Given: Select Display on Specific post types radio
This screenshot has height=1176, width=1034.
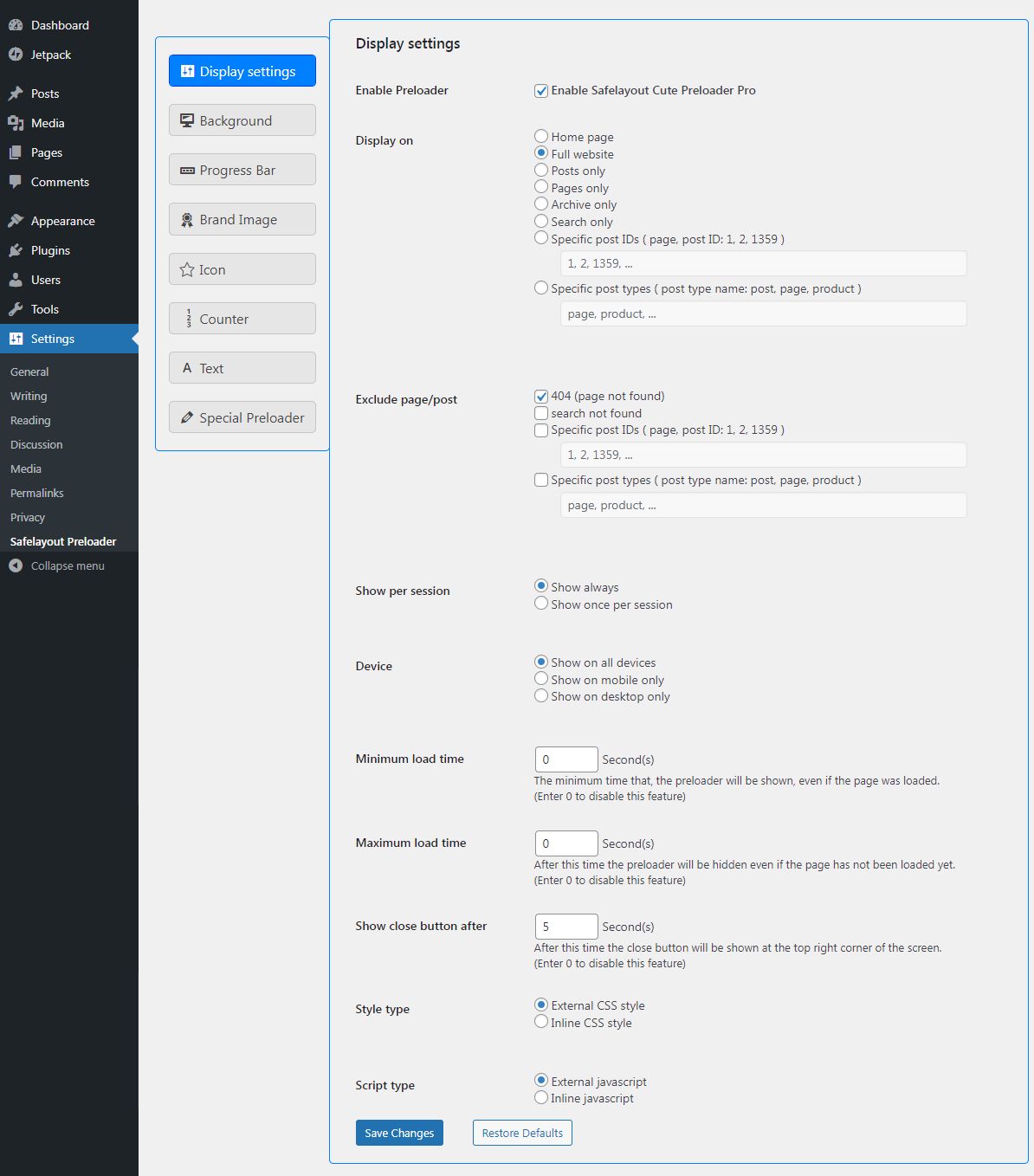Looking at the screenshot, I should point(541,288).
